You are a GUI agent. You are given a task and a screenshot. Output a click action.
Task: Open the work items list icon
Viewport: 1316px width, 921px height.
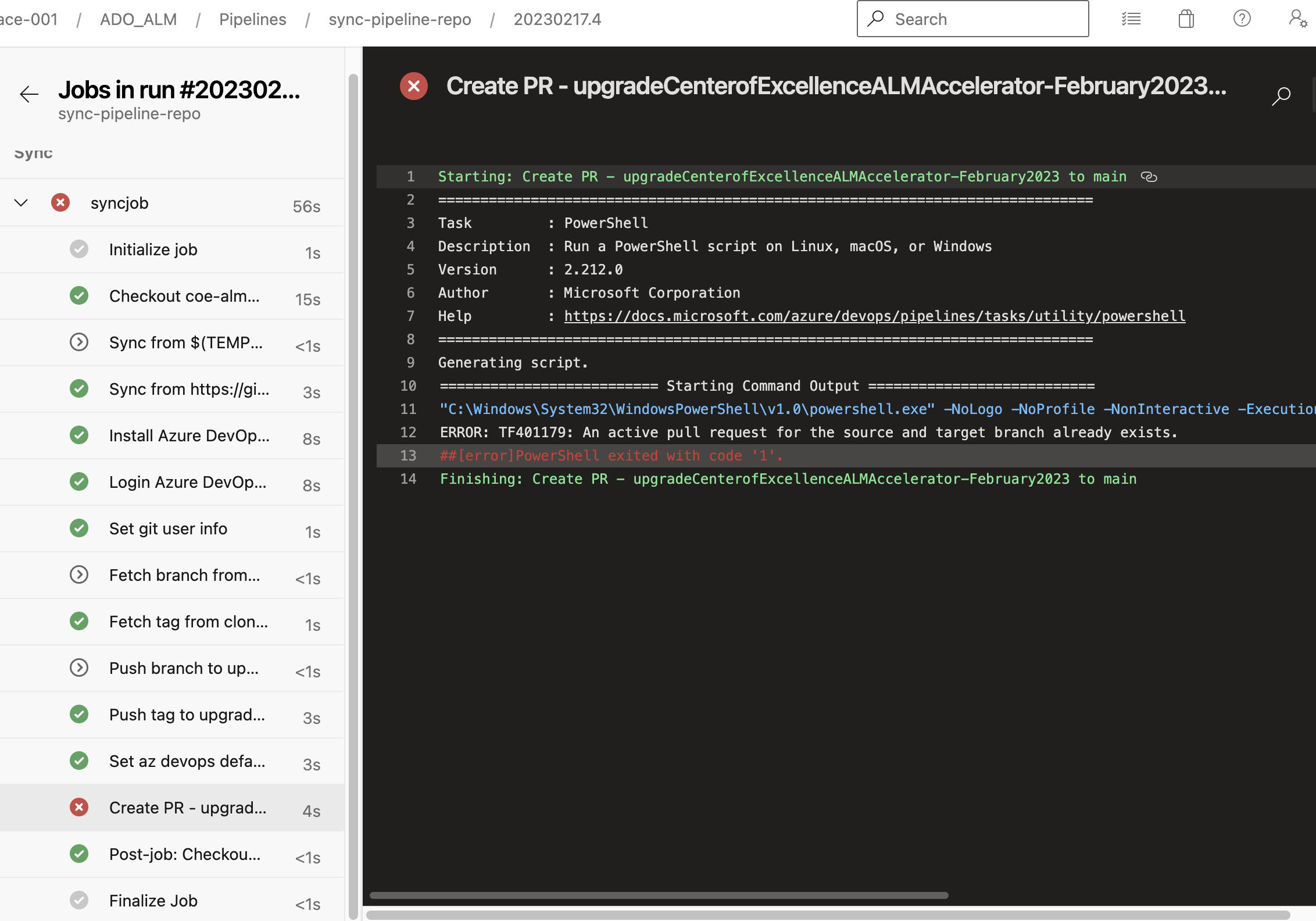coord(1131,19)
